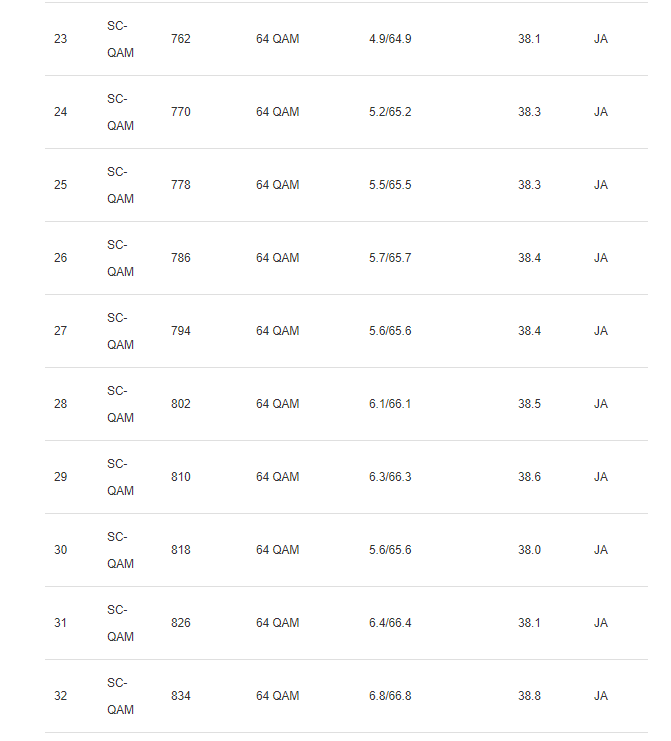Select the 762 frequency cell
671x741 pixels.
(181, 39)
